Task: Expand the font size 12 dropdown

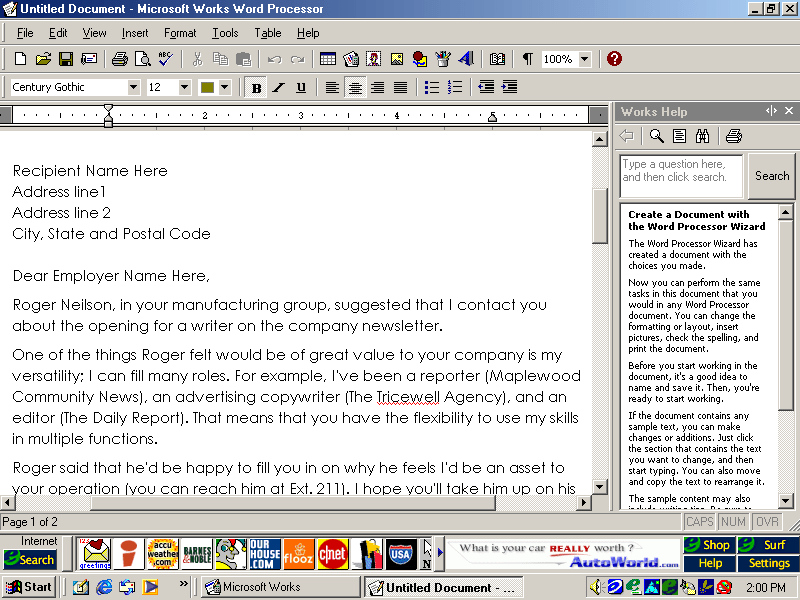Action: tap(184, 87)
